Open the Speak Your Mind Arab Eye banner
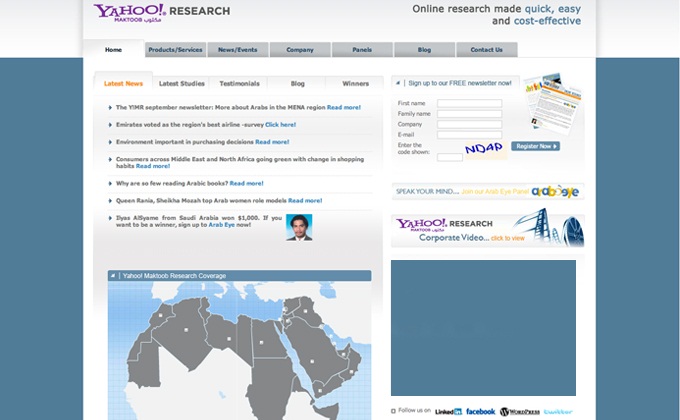The height and width of the screenshot is (420, 680). [488, 191]
